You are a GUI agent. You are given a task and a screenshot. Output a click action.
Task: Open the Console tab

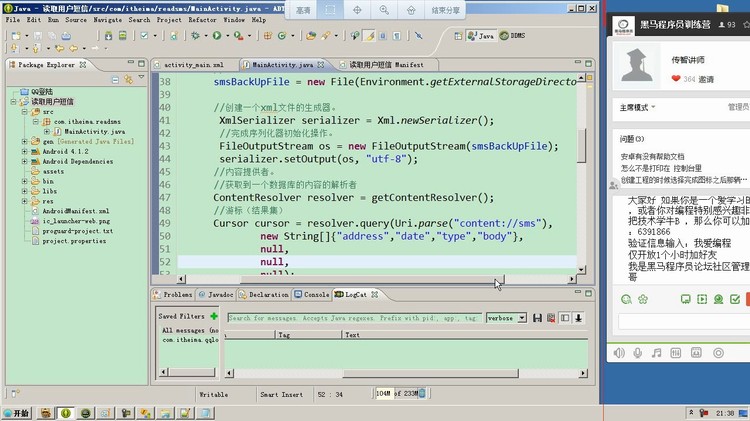coord(312,295)
